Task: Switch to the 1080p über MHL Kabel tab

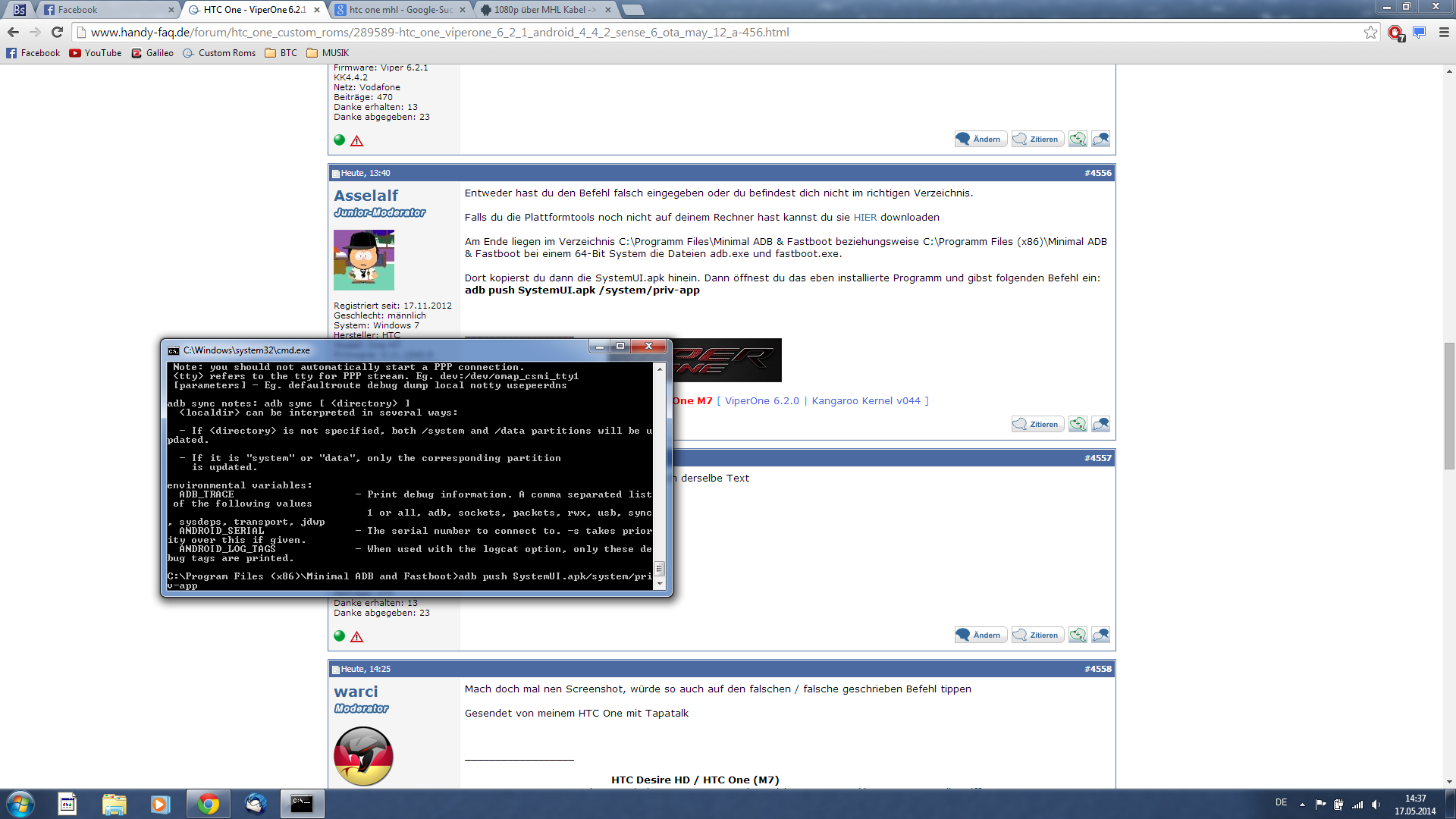Action: pos(545,10)
